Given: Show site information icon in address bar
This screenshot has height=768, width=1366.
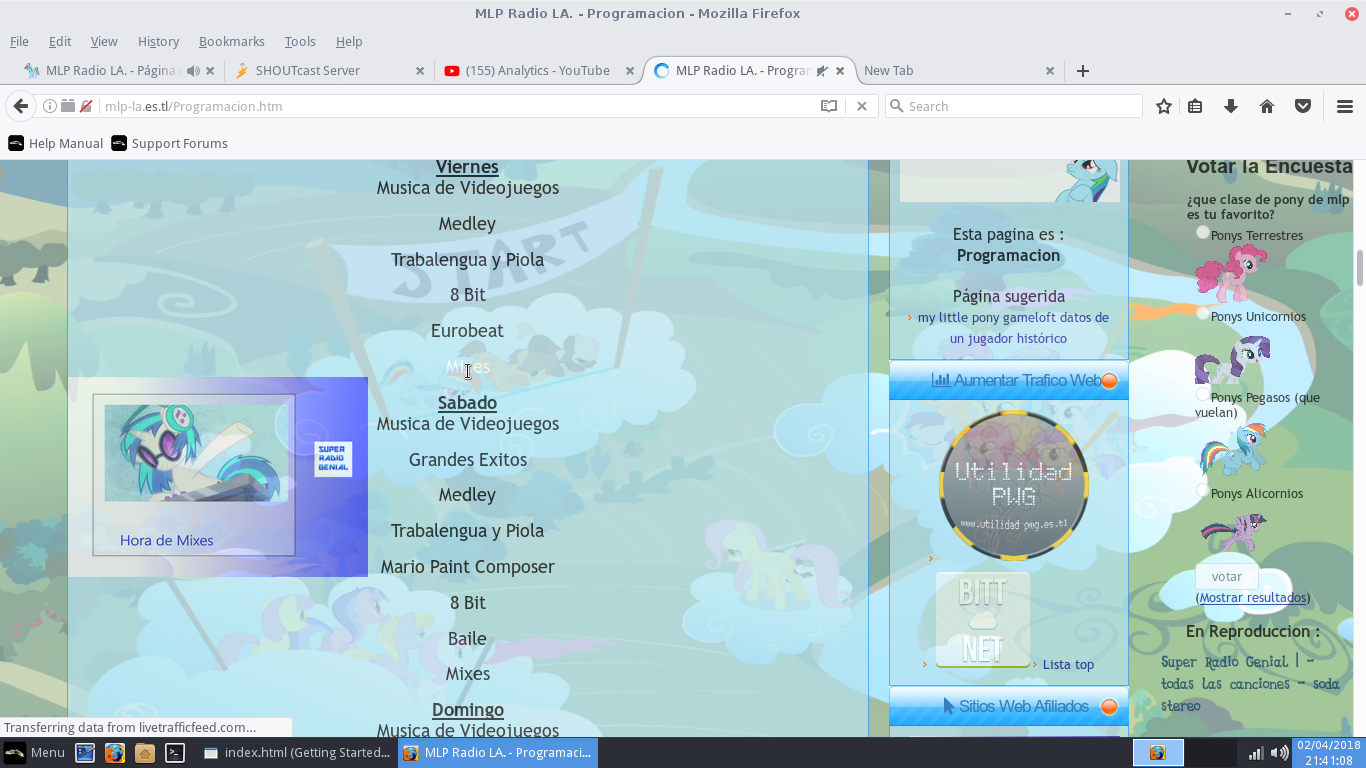Looking at the screenshot, I should coord(49,106).
